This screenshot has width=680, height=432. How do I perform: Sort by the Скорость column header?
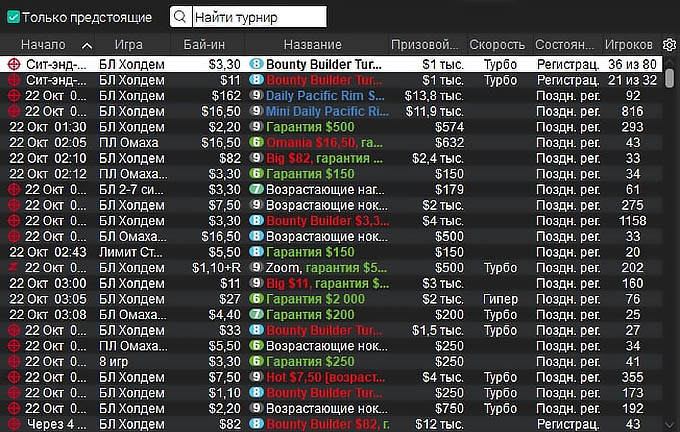point(497,45)
